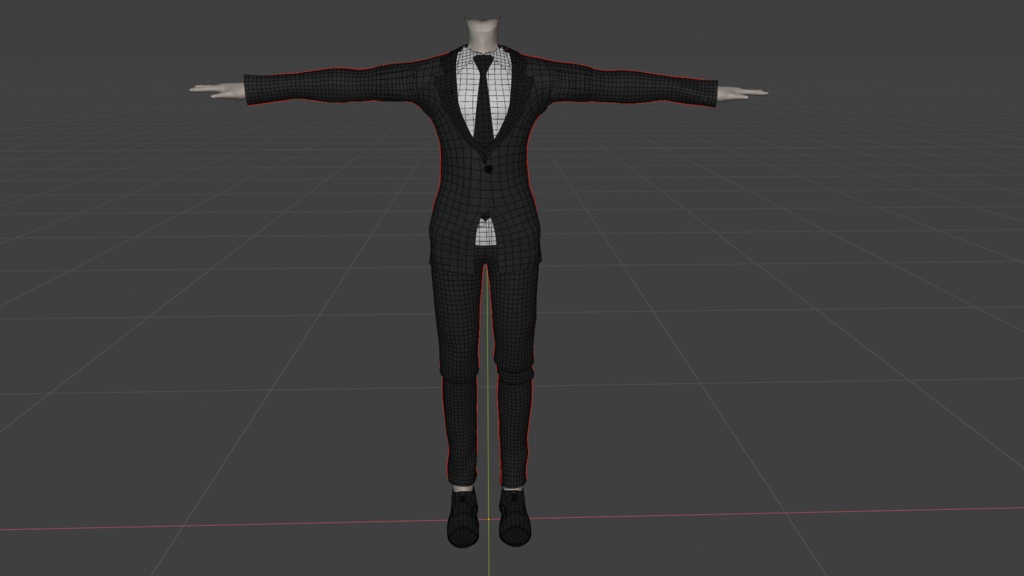Click the shirt visible below the jacket
This screenshot has width=1024, height=576.
coord(487,230)
